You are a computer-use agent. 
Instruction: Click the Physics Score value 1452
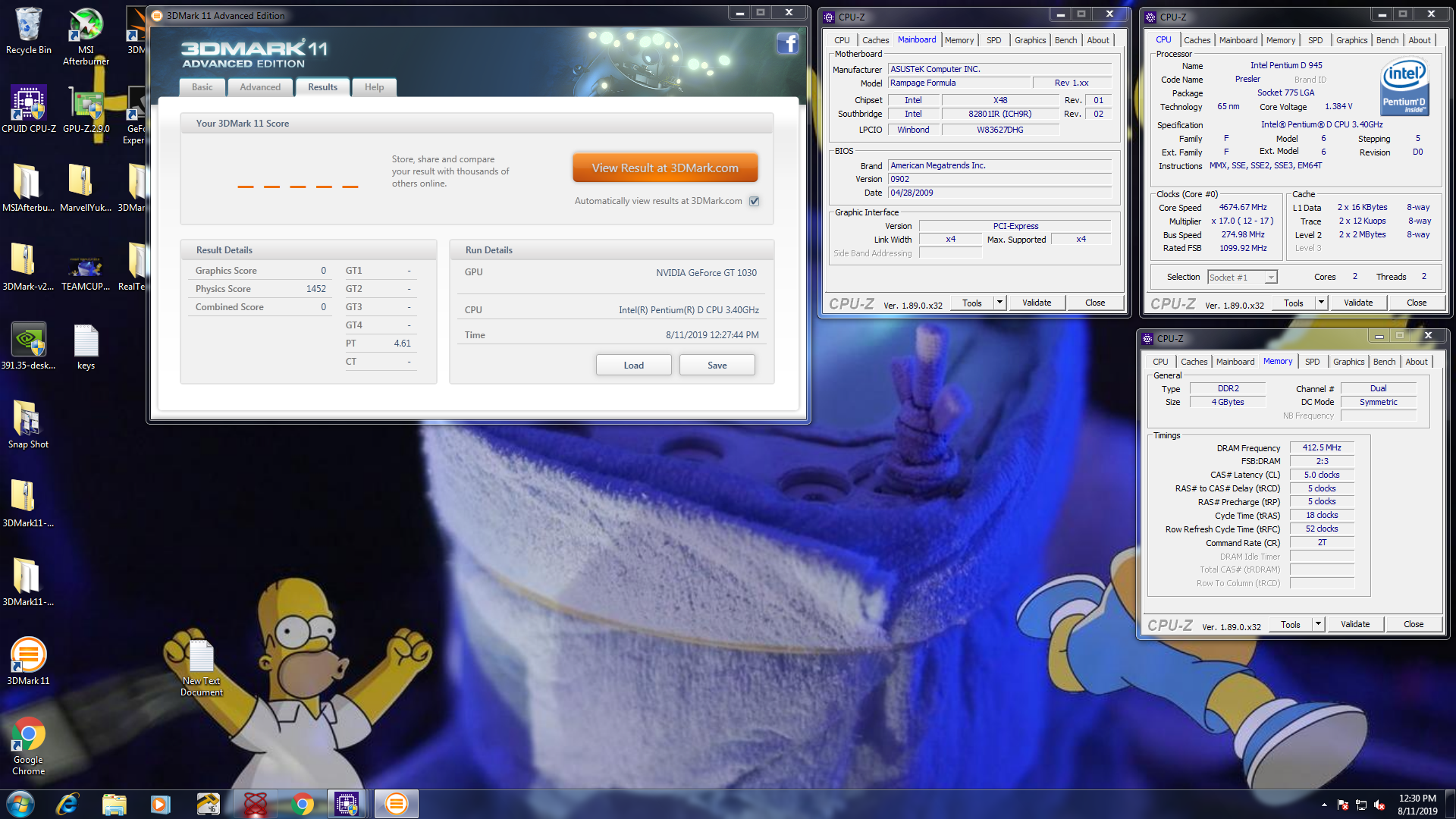(315, 289)
